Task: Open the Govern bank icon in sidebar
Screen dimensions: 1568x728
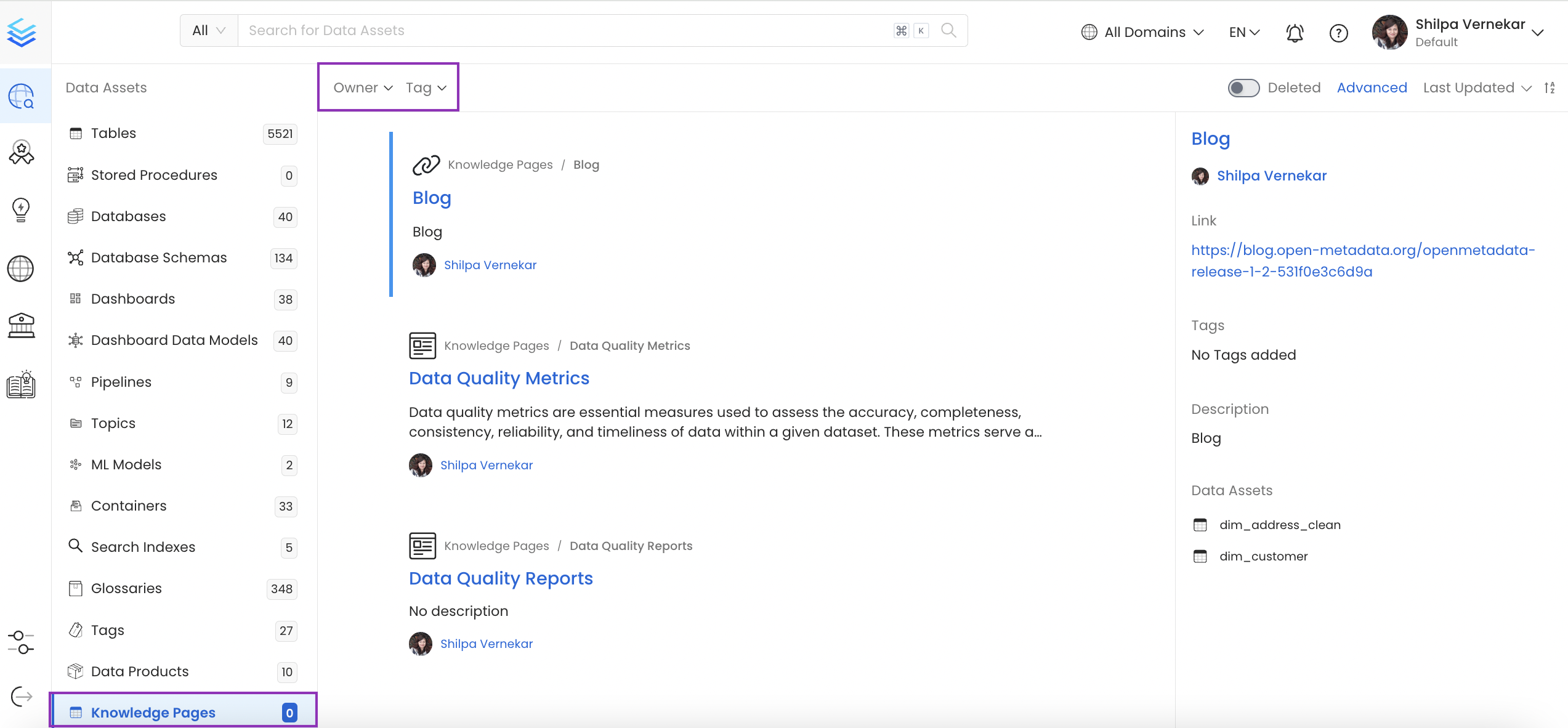Action: click(21, 326)
